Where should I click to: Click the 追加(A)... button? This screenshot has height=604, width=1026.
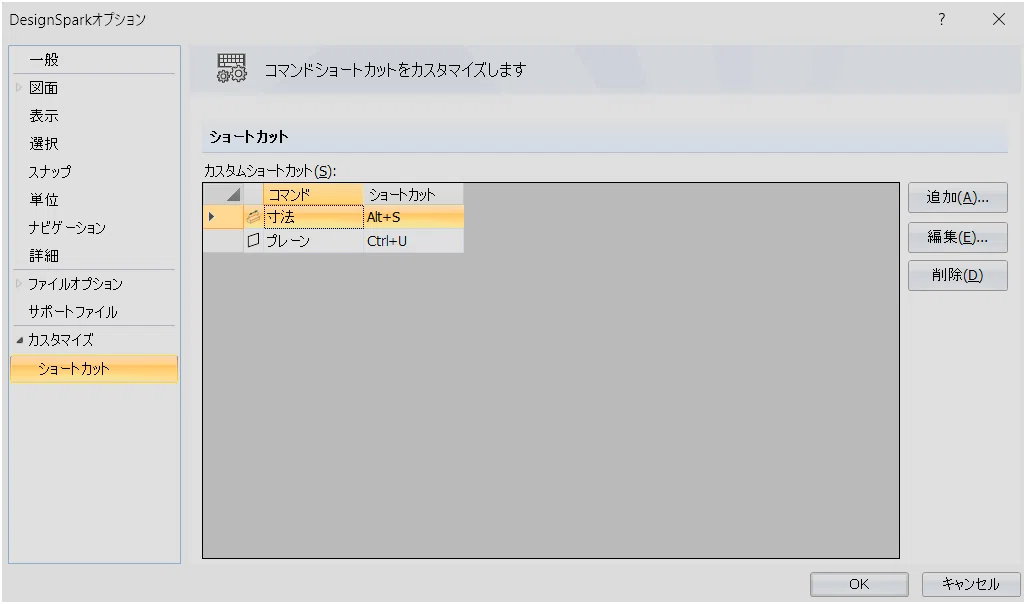pyautogui.click(x=957, y=198)
